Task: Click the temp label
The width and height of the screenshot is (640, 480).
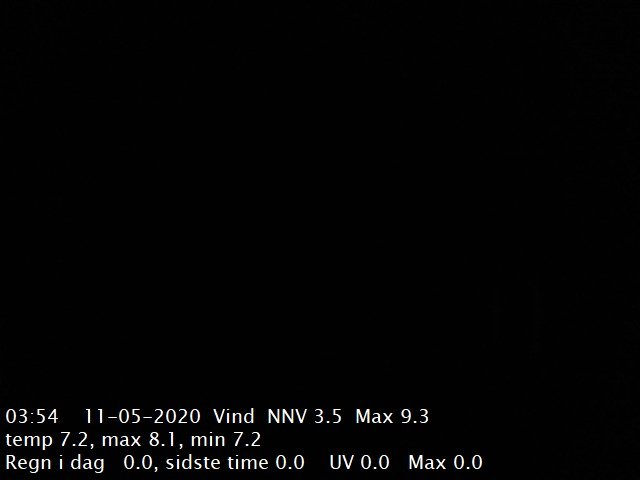Action: (x=29, y=440)
